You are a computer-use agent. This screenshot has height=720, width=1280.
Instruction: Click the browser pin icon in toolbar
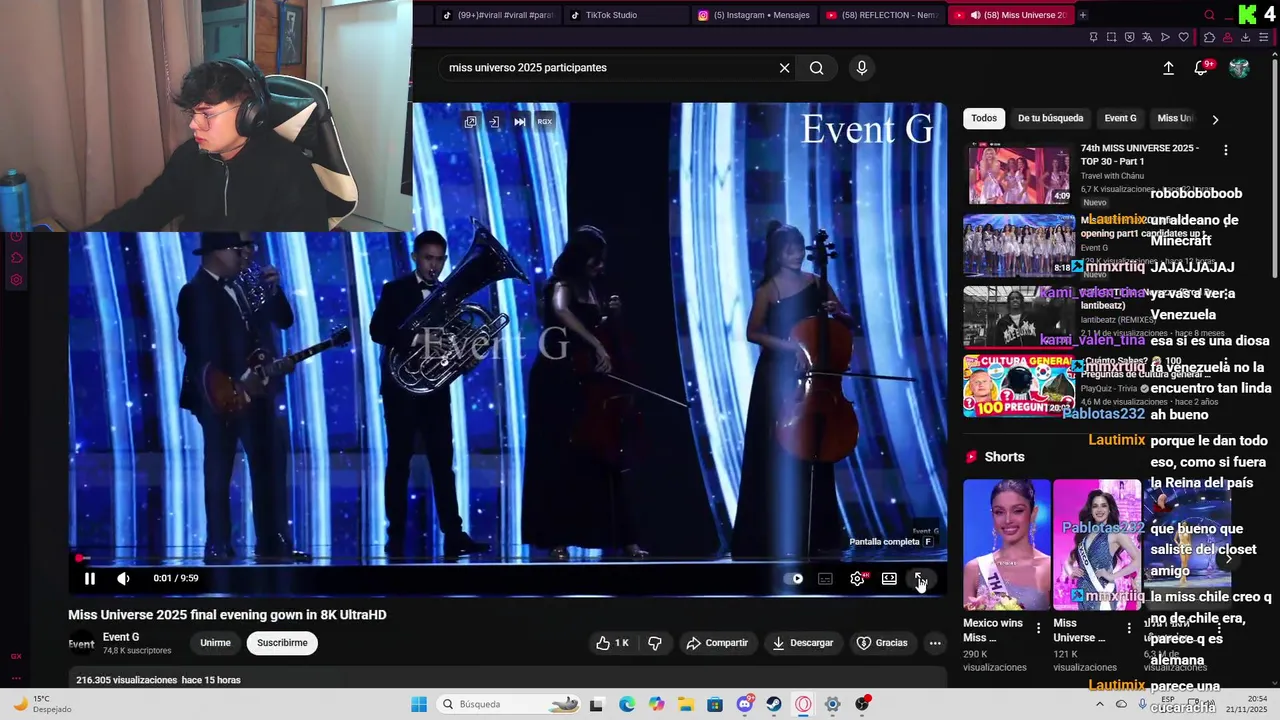tap(1093, 37)
